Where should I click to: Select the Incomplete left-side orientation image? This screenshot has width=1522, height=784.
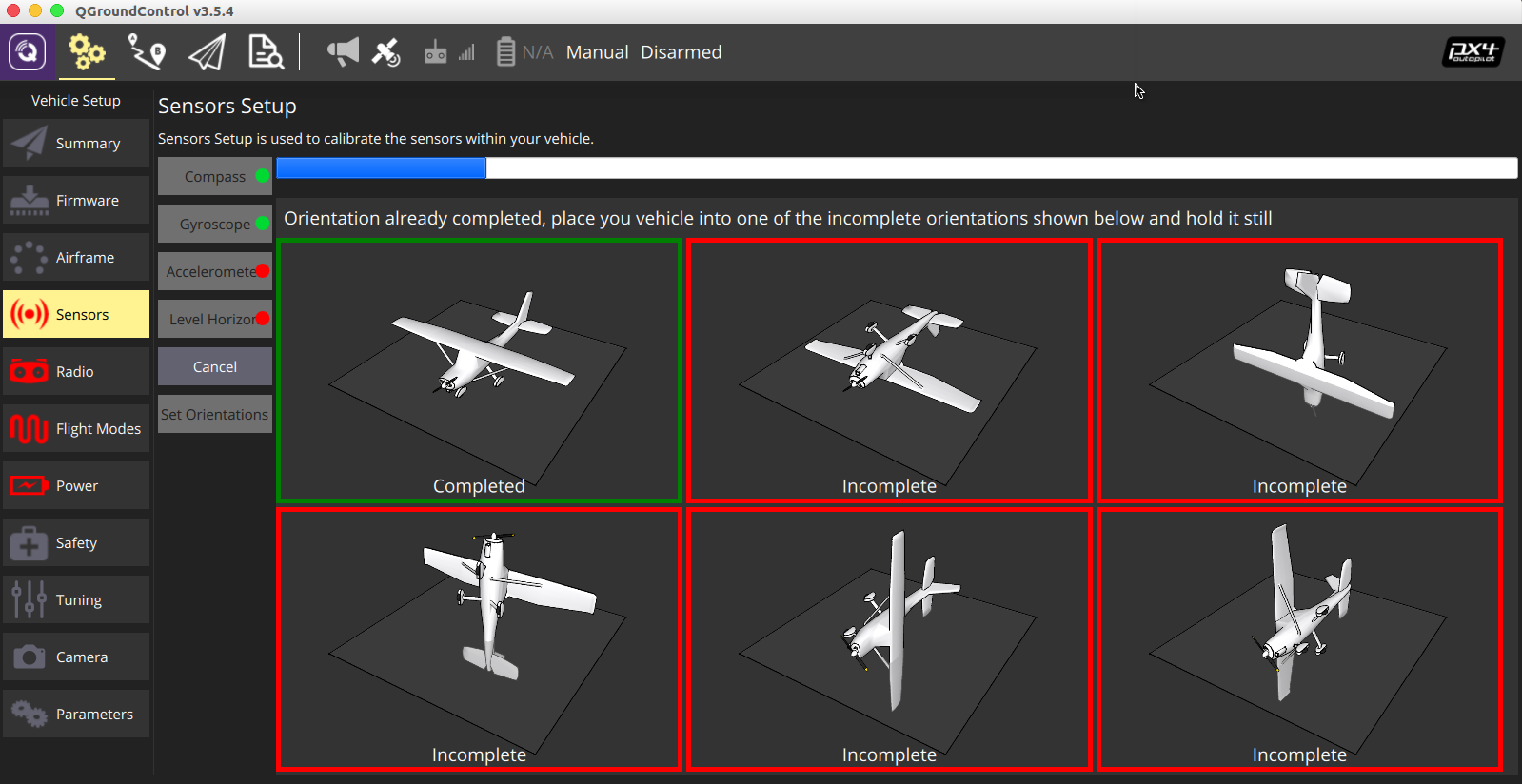pos(889,639)
